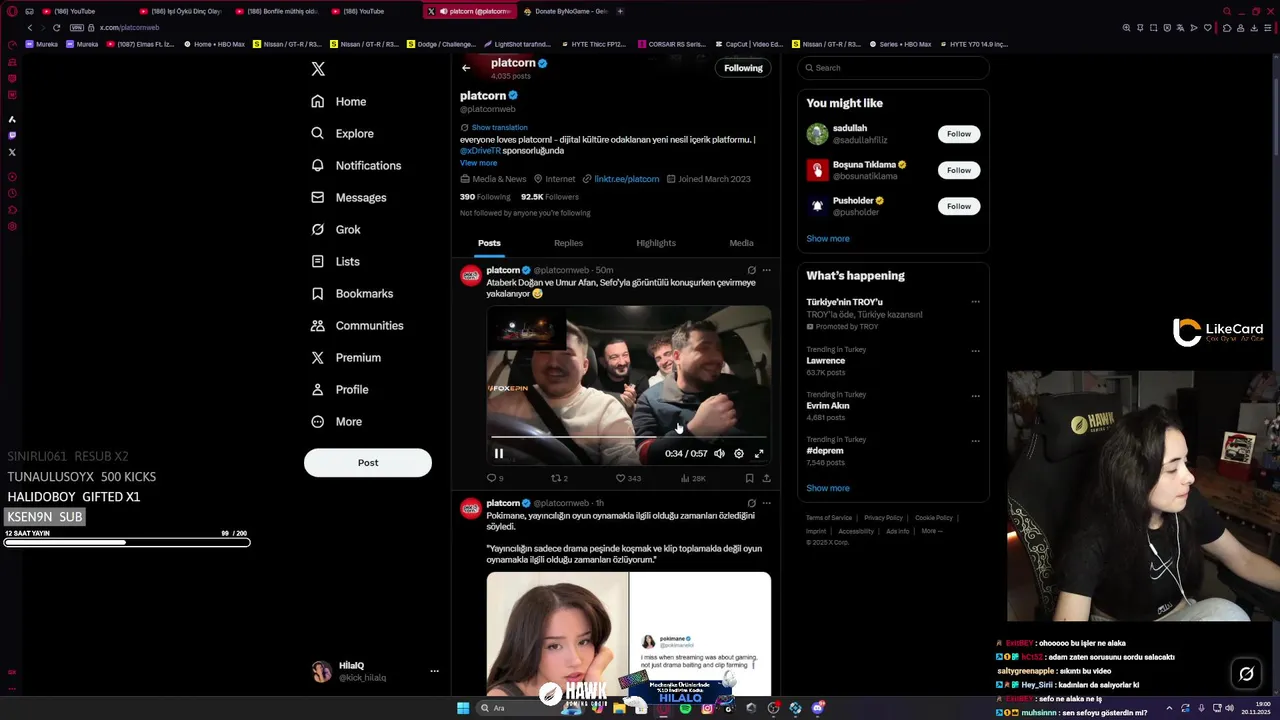Open three-dot menu on first post

[x=766, y=270]
